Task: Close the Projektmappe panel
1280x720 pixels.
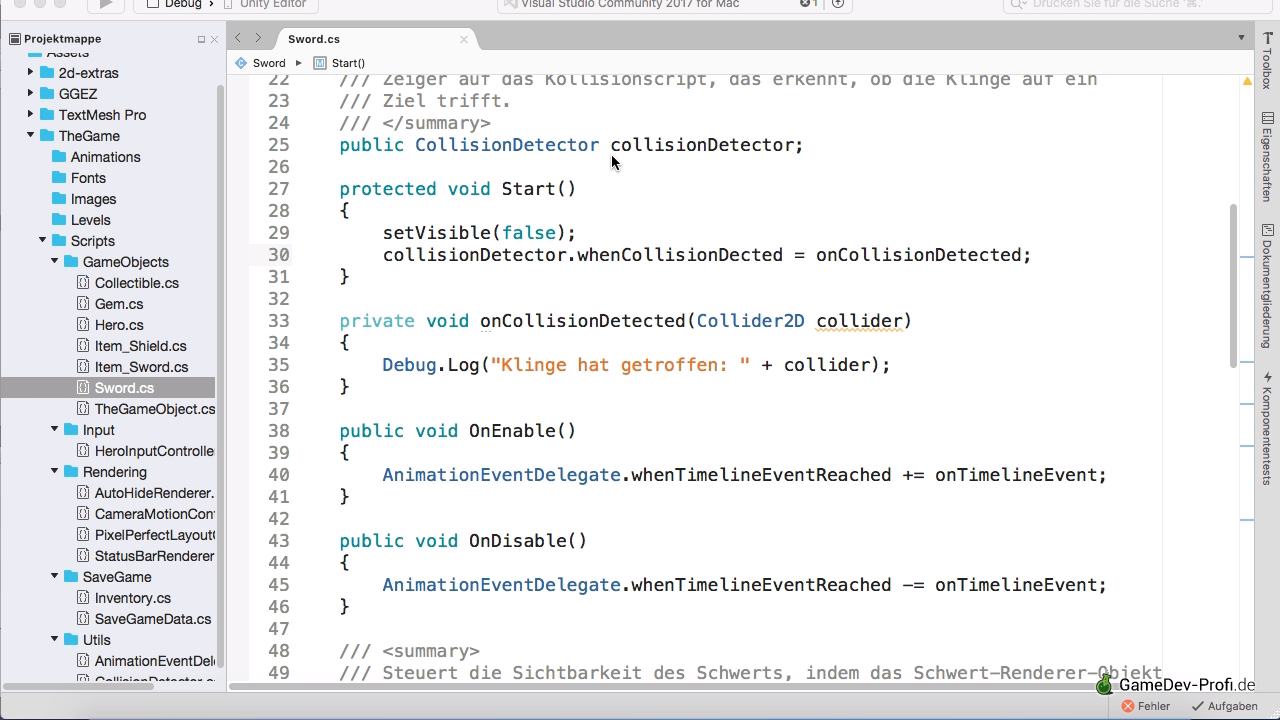Action: pyautogui.click(x=214, y=39)
